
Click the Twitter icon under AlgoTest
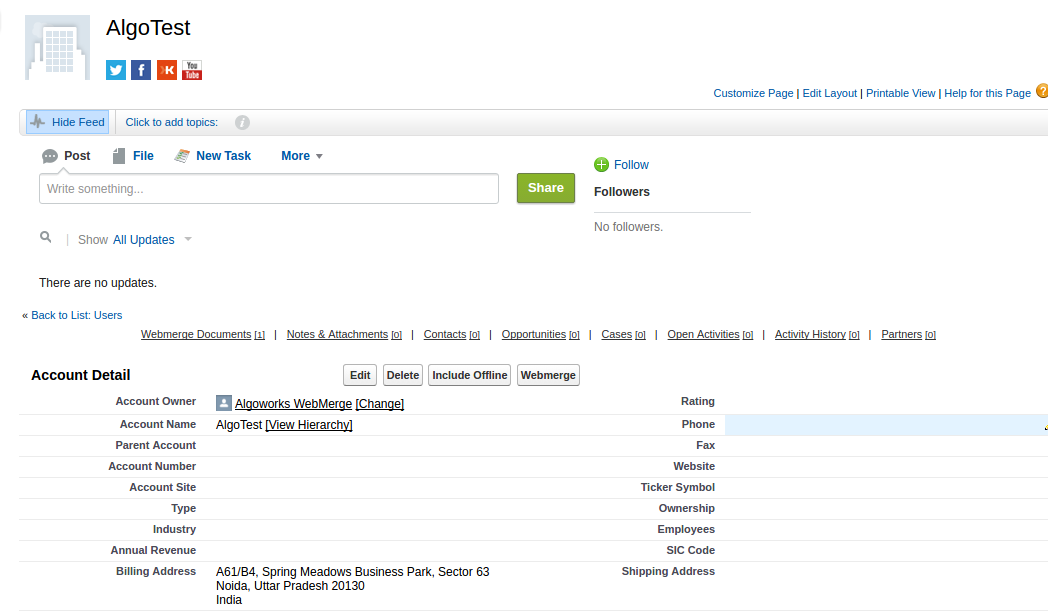[x=116, y=70]
